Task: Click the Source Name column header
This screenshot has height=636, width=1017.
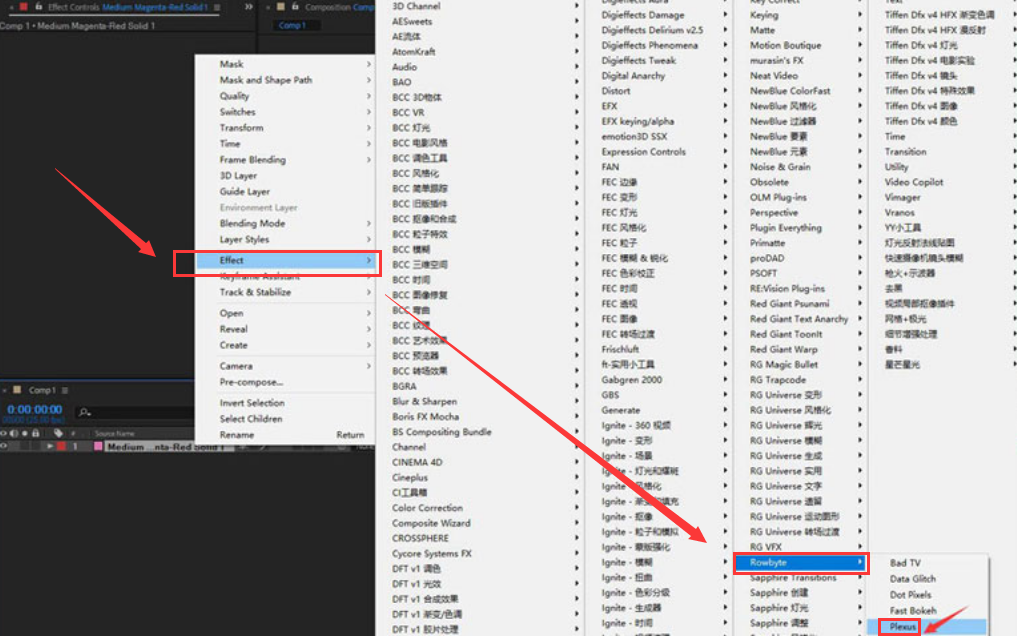Action: point(115,434)
